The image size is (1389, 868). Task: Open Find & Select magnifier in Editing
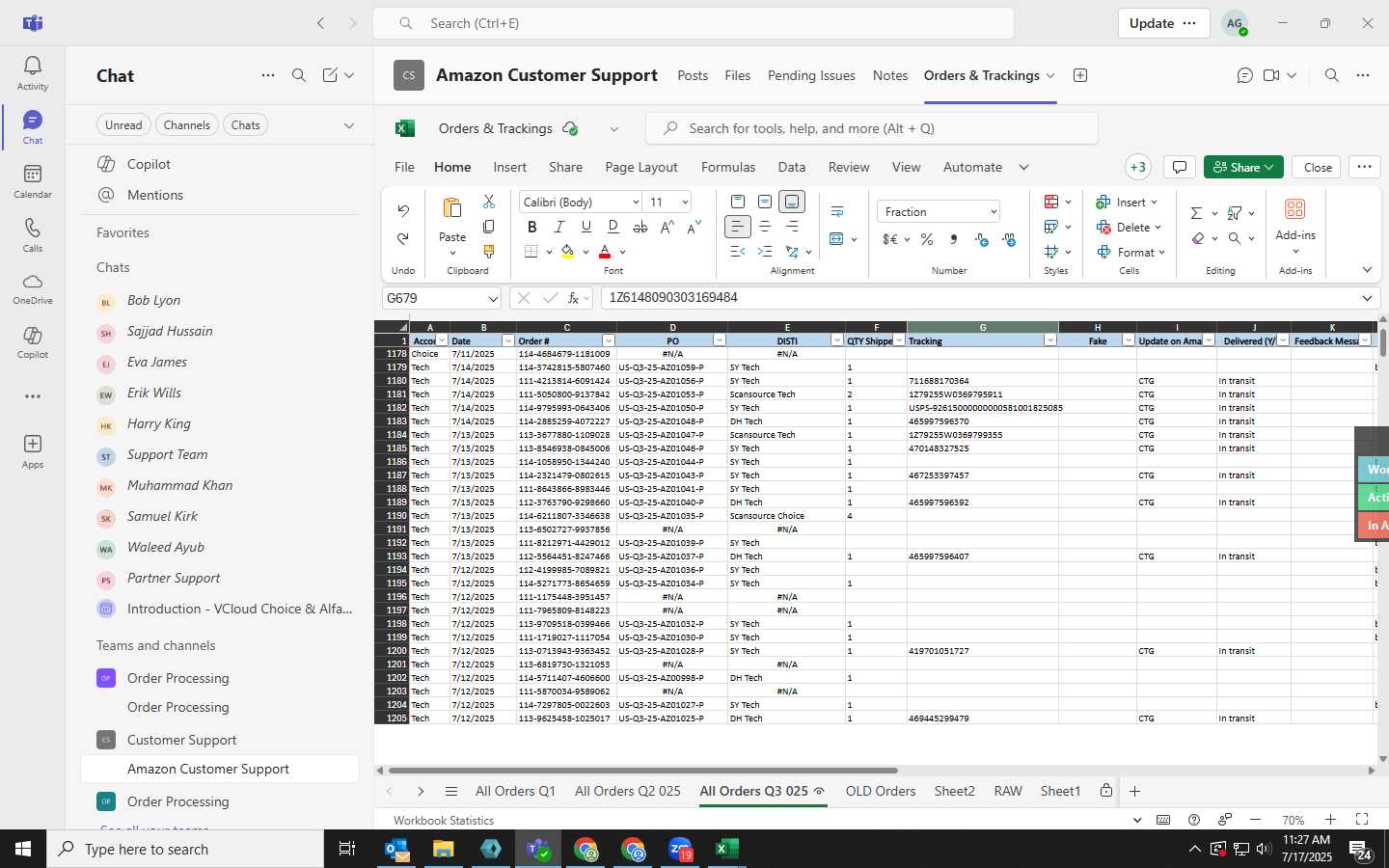(1235, 238)
